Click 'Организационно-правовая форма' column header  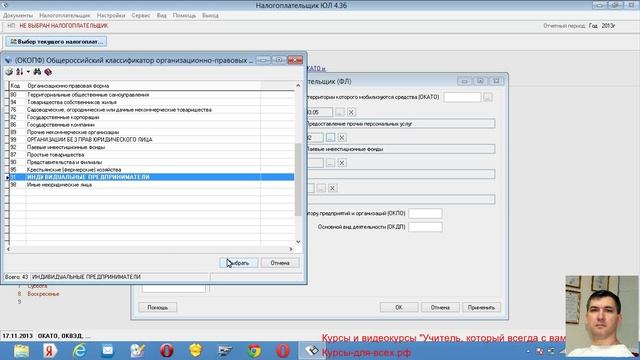click(143, 86)
